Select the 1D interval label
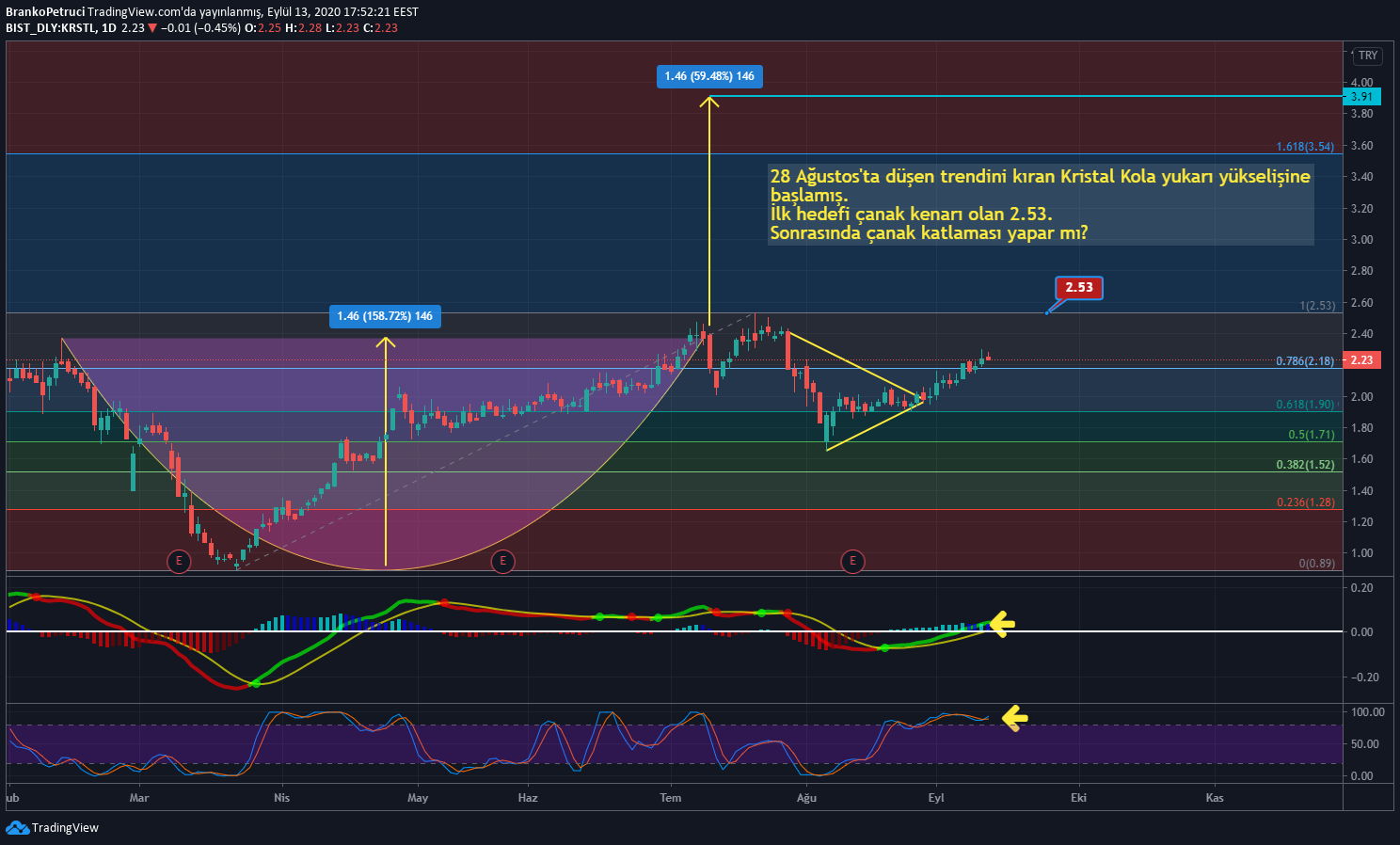The width and height of the screenshot is (1400, 845). tap(109, 28)
